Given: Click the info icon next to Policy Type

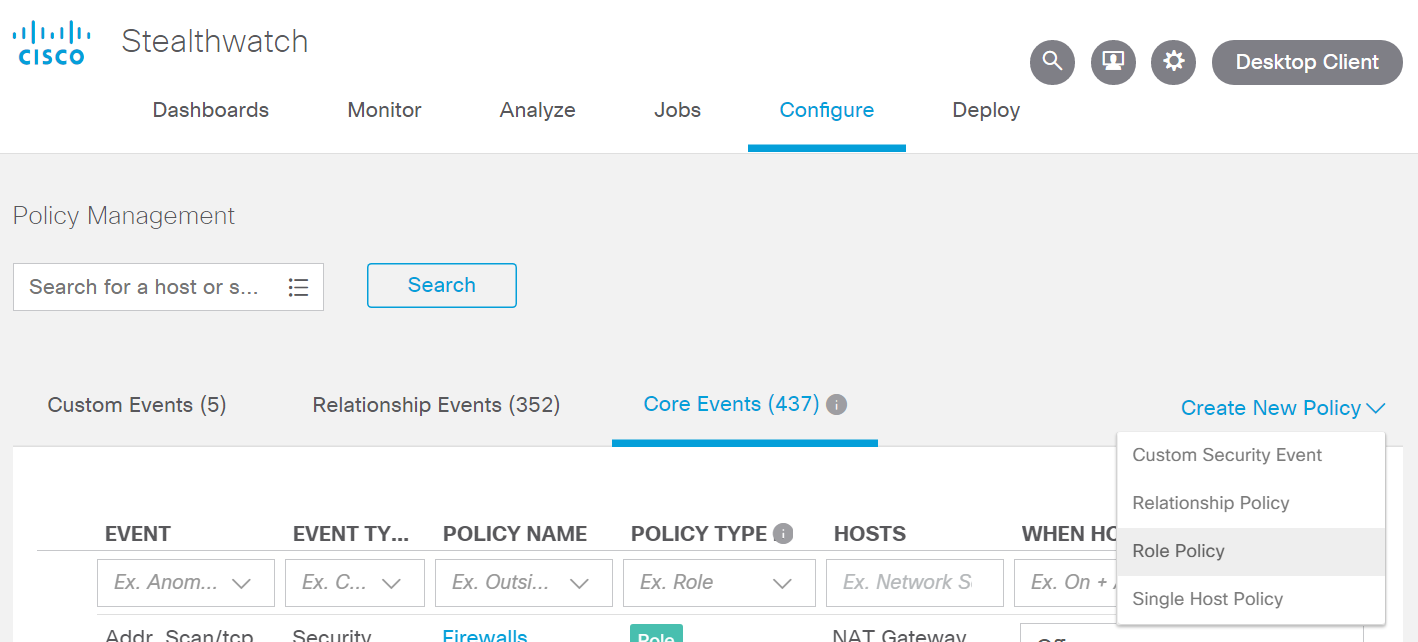Looking at the screenshot, I should (x=784, y=534).
